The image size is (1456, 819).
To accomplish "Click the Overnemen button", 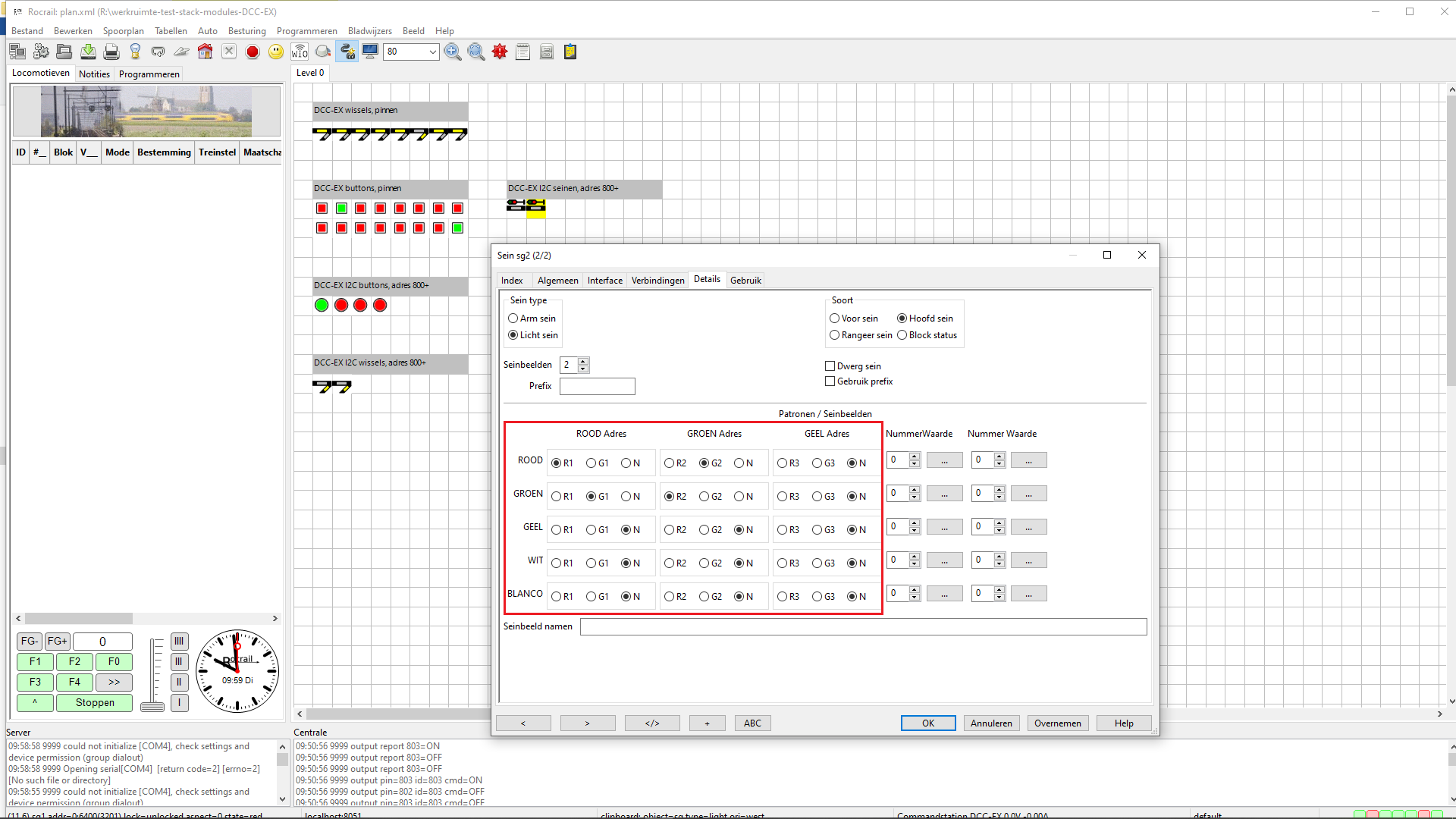I will click(1057, 723).
